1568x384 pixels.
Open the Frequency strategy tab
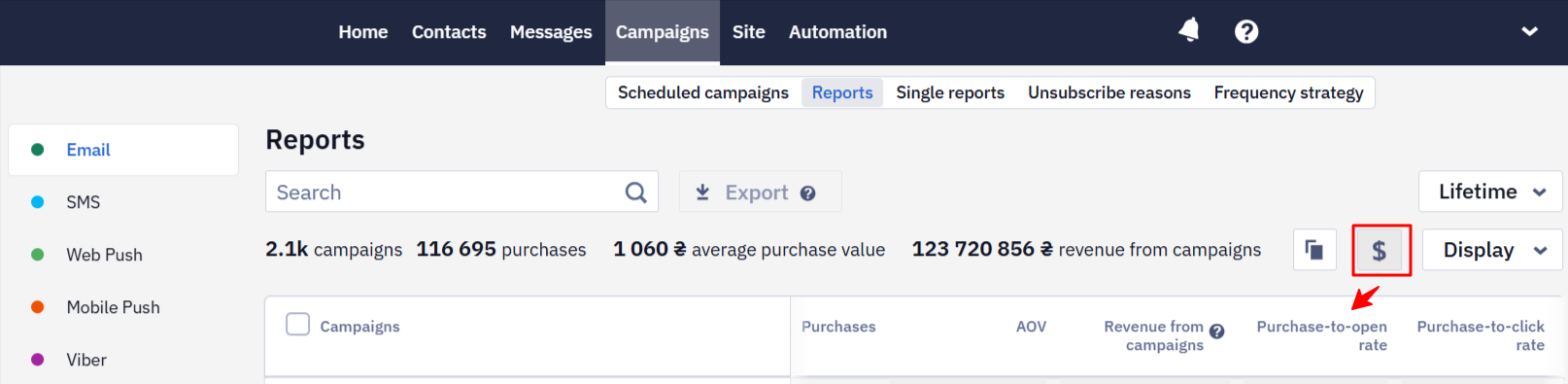point(1288,92)
